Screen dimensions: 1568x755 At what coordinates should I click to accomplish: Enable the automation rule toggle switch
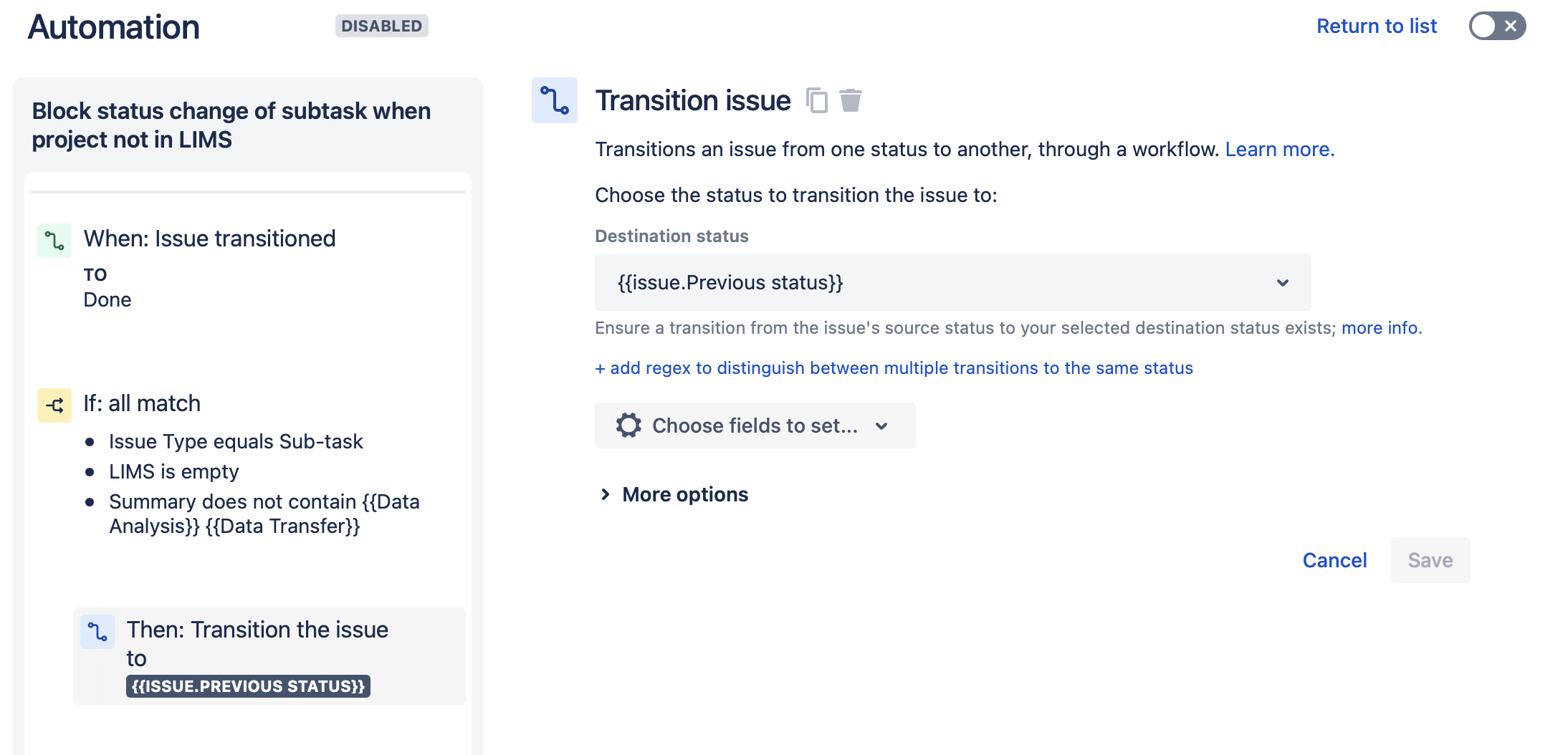1496,26
